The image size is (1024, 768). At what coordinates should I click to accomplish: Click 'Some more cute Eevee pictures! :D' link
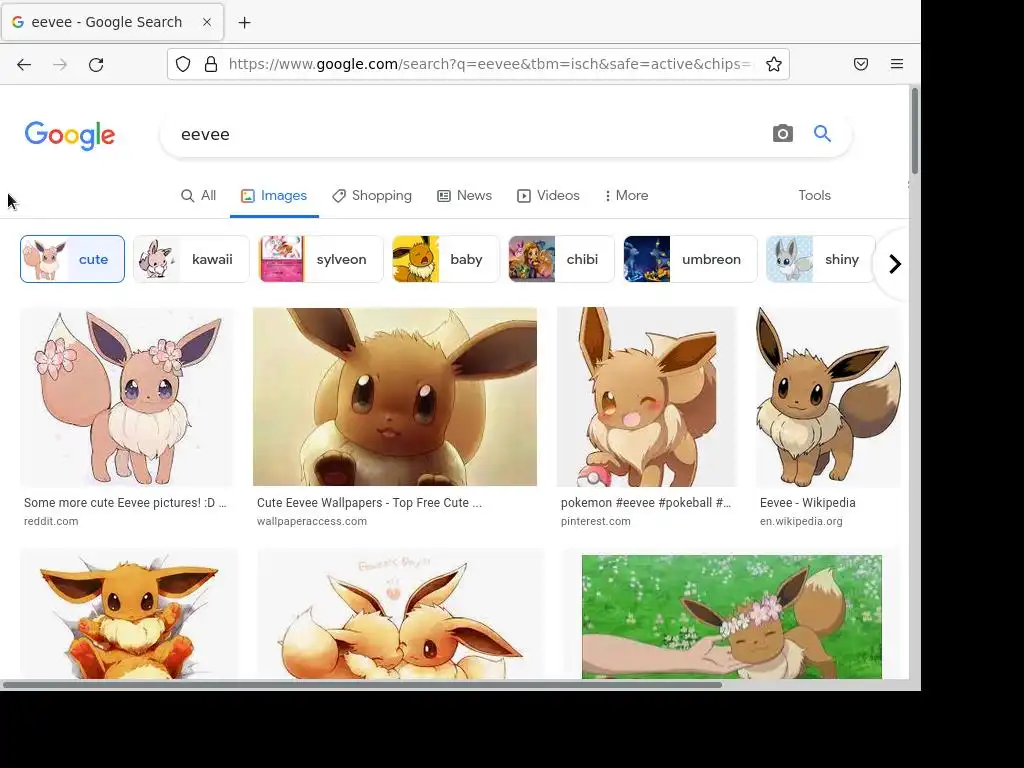pyautogui.click(x=125, y=503)
